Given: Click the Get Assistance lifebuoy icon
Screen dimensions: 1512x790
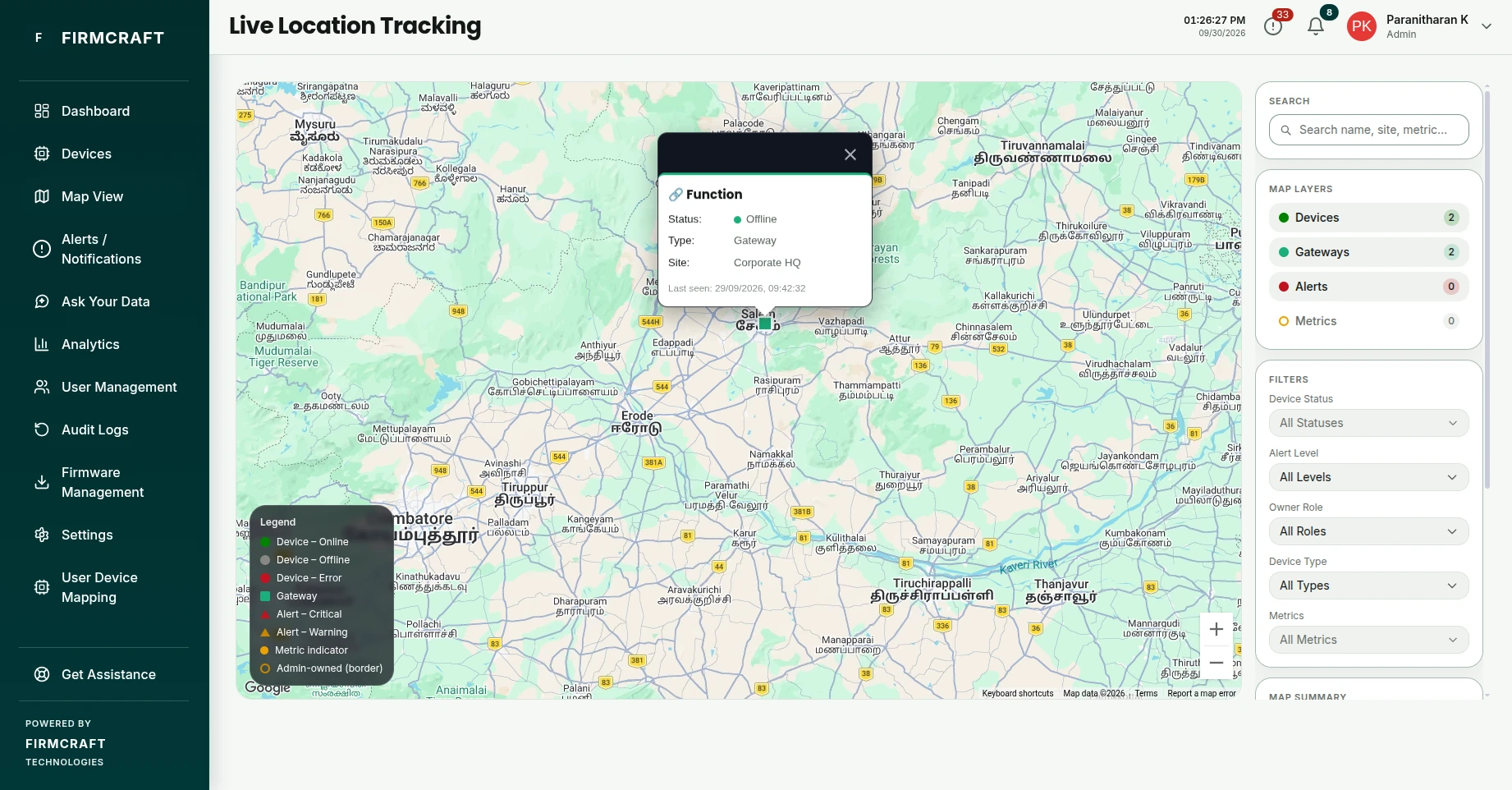Looking at the screenshot, I should (42, 674).
